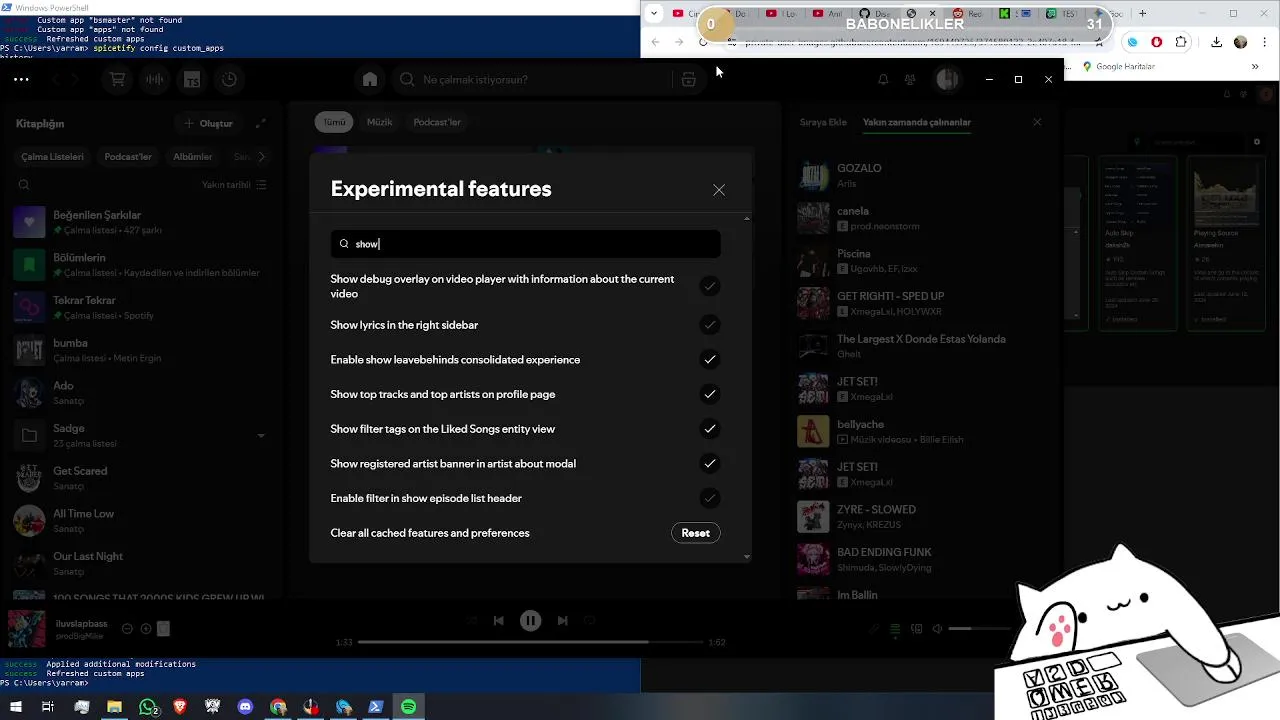Image resolution: width=1280 pixels, height=720 pixels.
Task: Select the Podcast'ler filter chip in main view
Action: pos(437,122)
